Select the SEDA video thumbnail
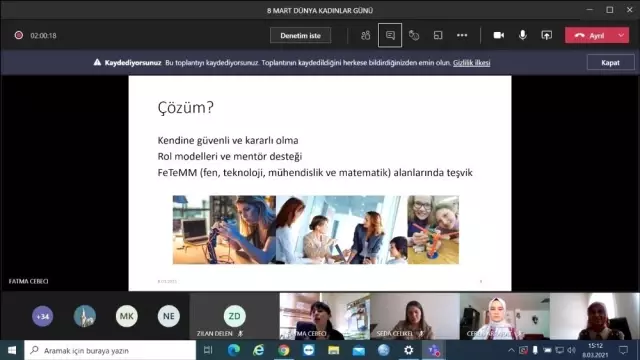640x360 pixels. point(415,316)
